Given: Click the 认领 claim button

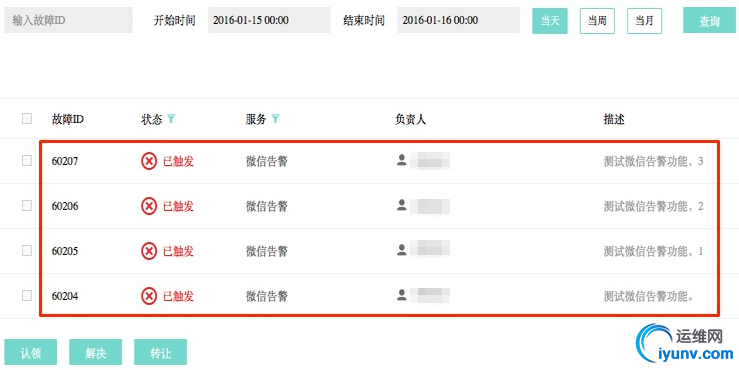Looking at the screenshot, I should tap(31, 352).
